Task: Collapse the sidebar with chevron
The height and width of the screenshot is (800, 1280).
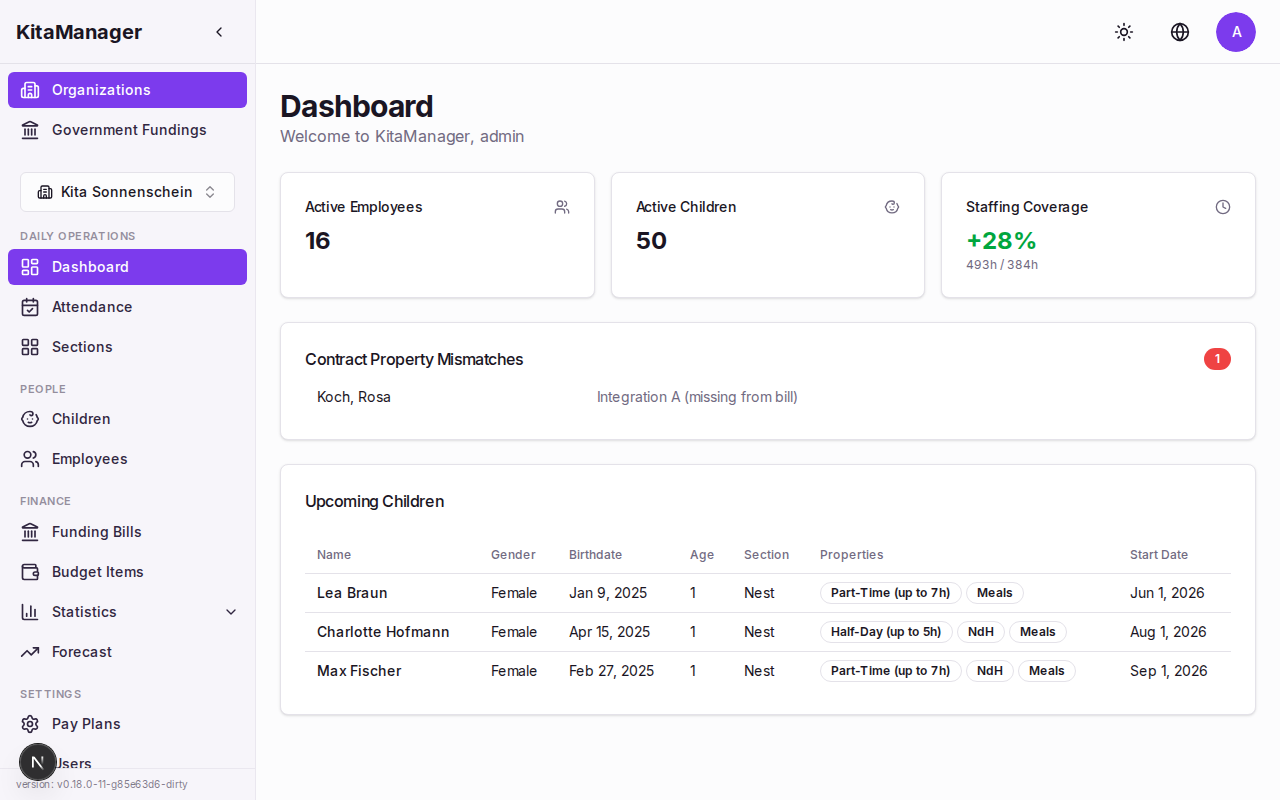Action: [219, 31]
